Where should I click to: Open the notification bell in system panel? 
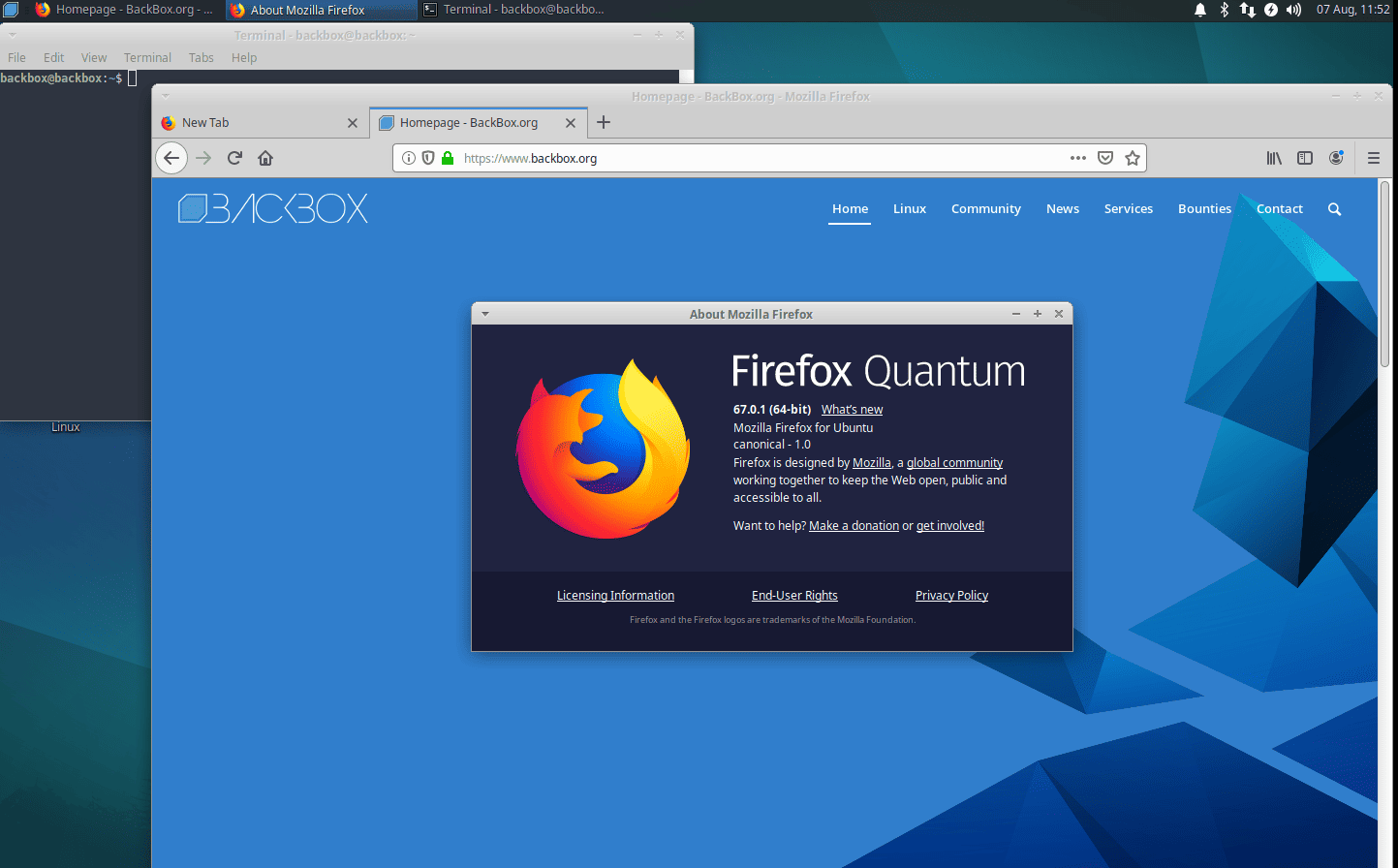pos(1200,10)
